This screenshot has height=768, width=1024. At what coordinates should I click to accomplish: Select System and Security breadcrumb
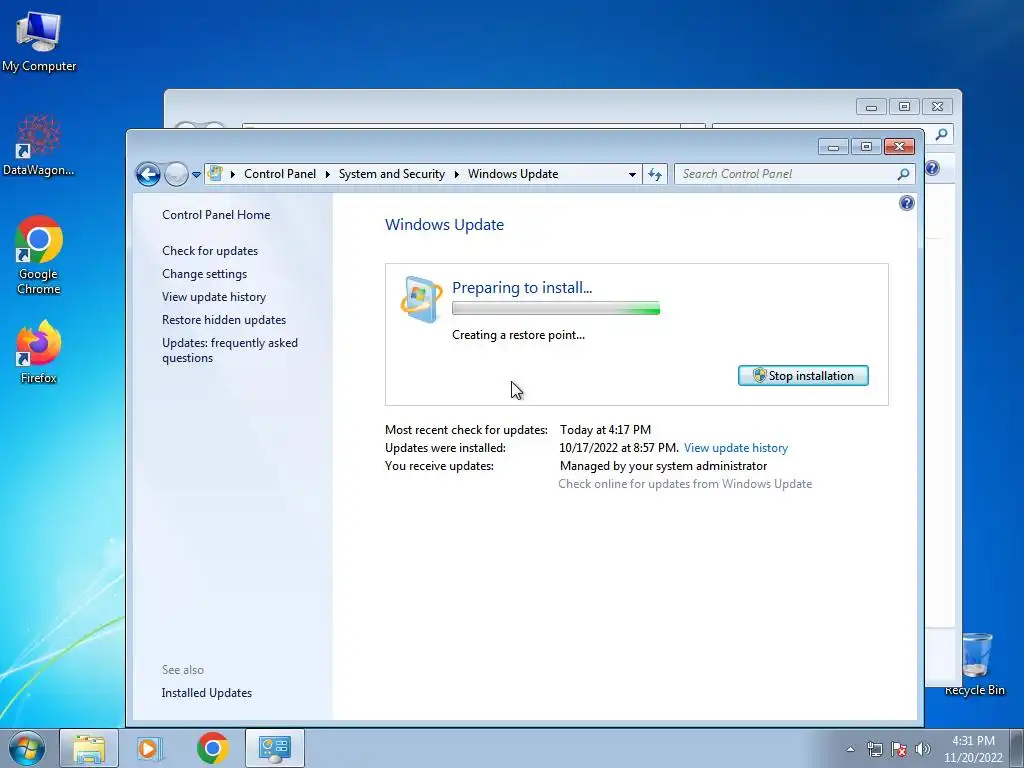point(392,174)
